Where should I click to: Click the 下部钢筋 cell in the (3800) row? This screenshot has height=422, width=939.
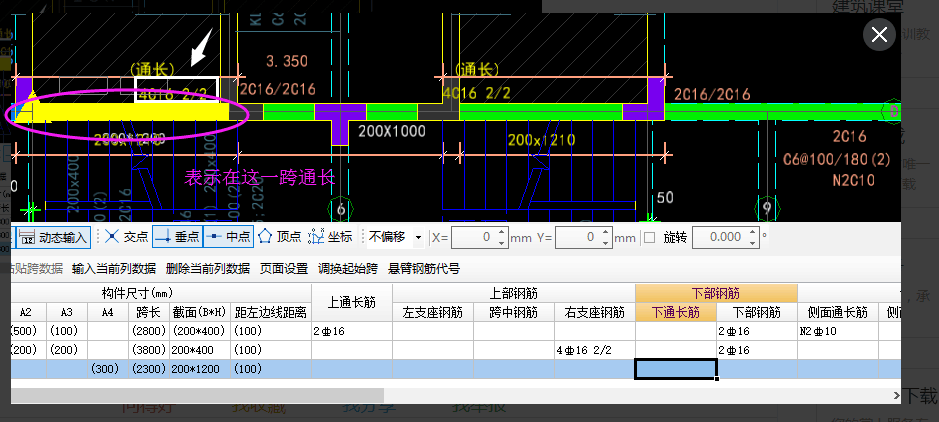[757, 350]
